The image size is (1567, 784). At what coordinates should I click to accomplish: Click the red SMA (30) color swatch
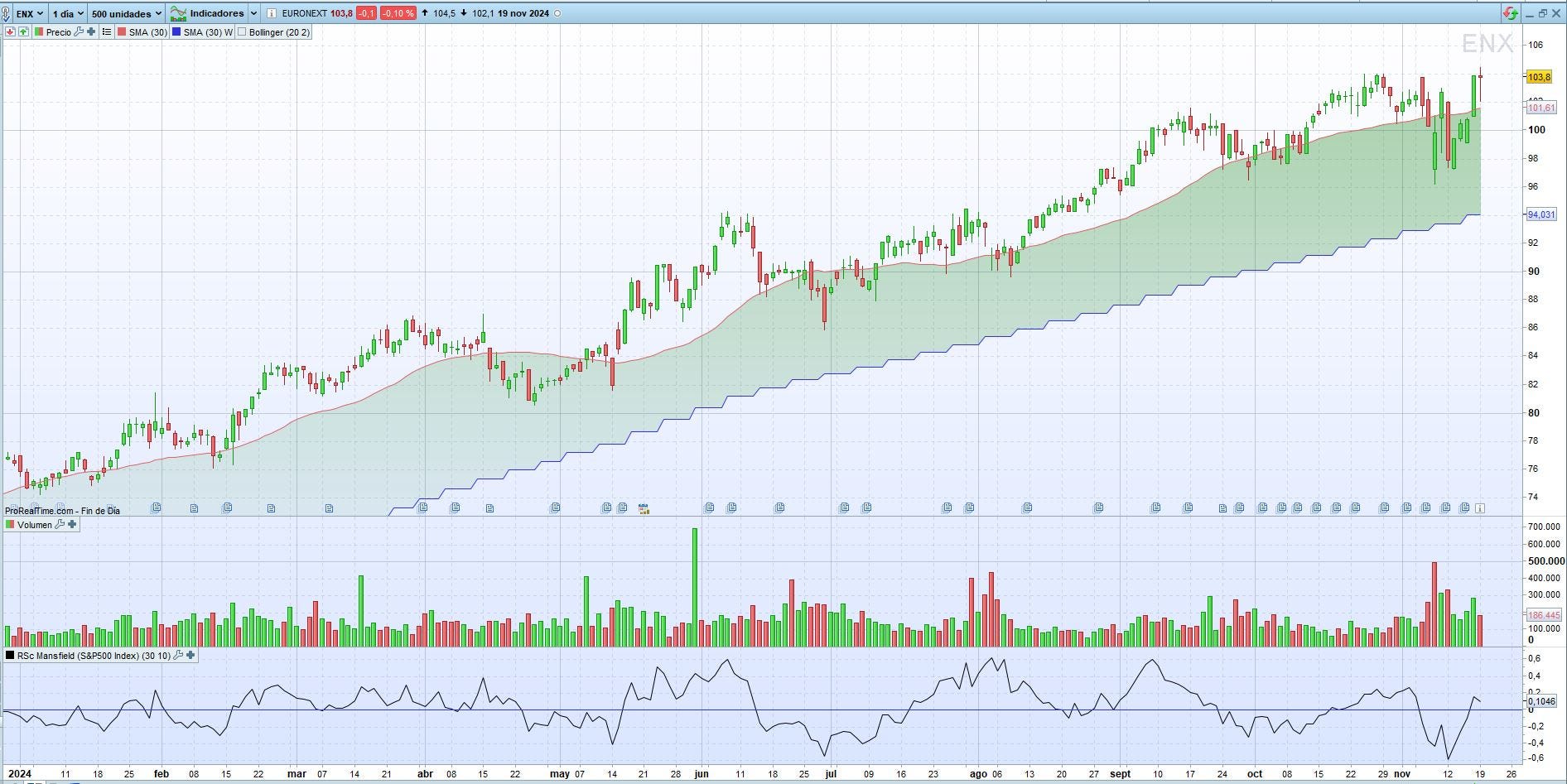coord(122,32)
